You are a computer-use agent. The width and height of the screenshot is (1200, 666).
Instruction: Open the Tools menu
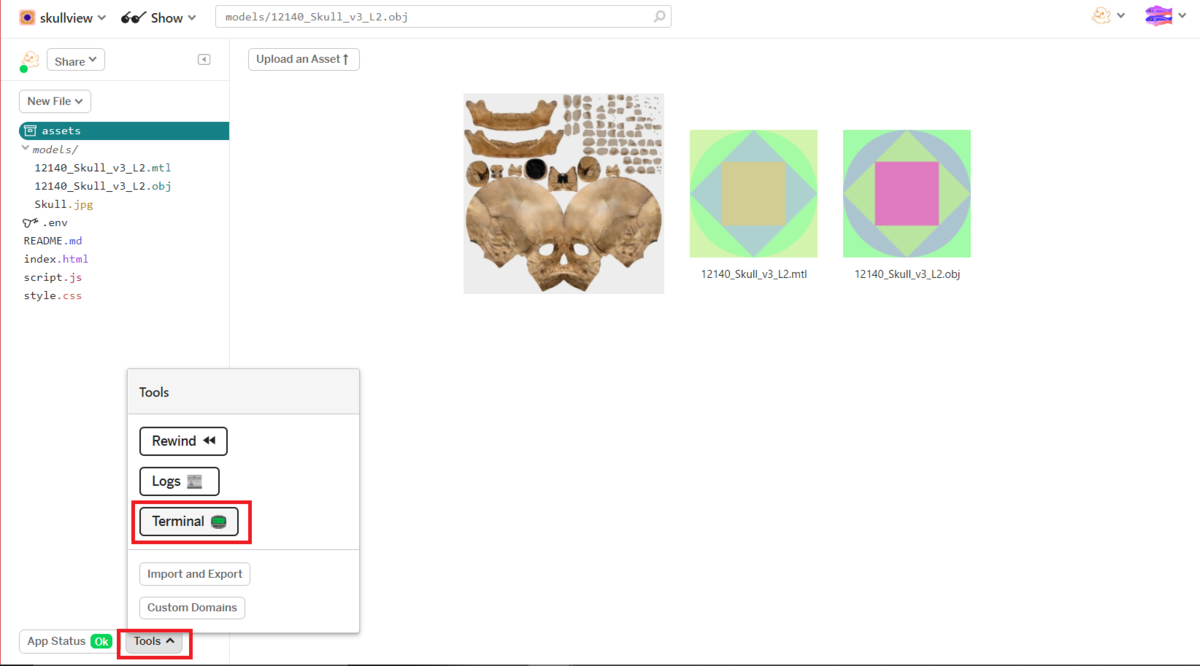point(152,640)
